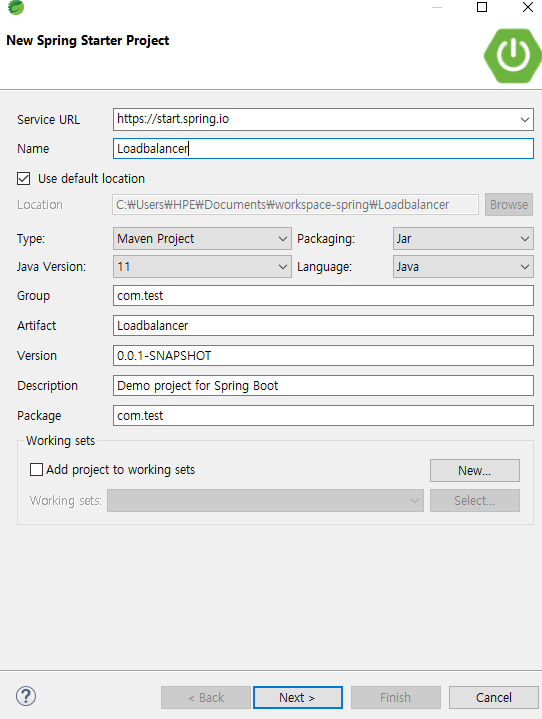
Task: Click the greyed-out Back button
Action: coord(206,697)
